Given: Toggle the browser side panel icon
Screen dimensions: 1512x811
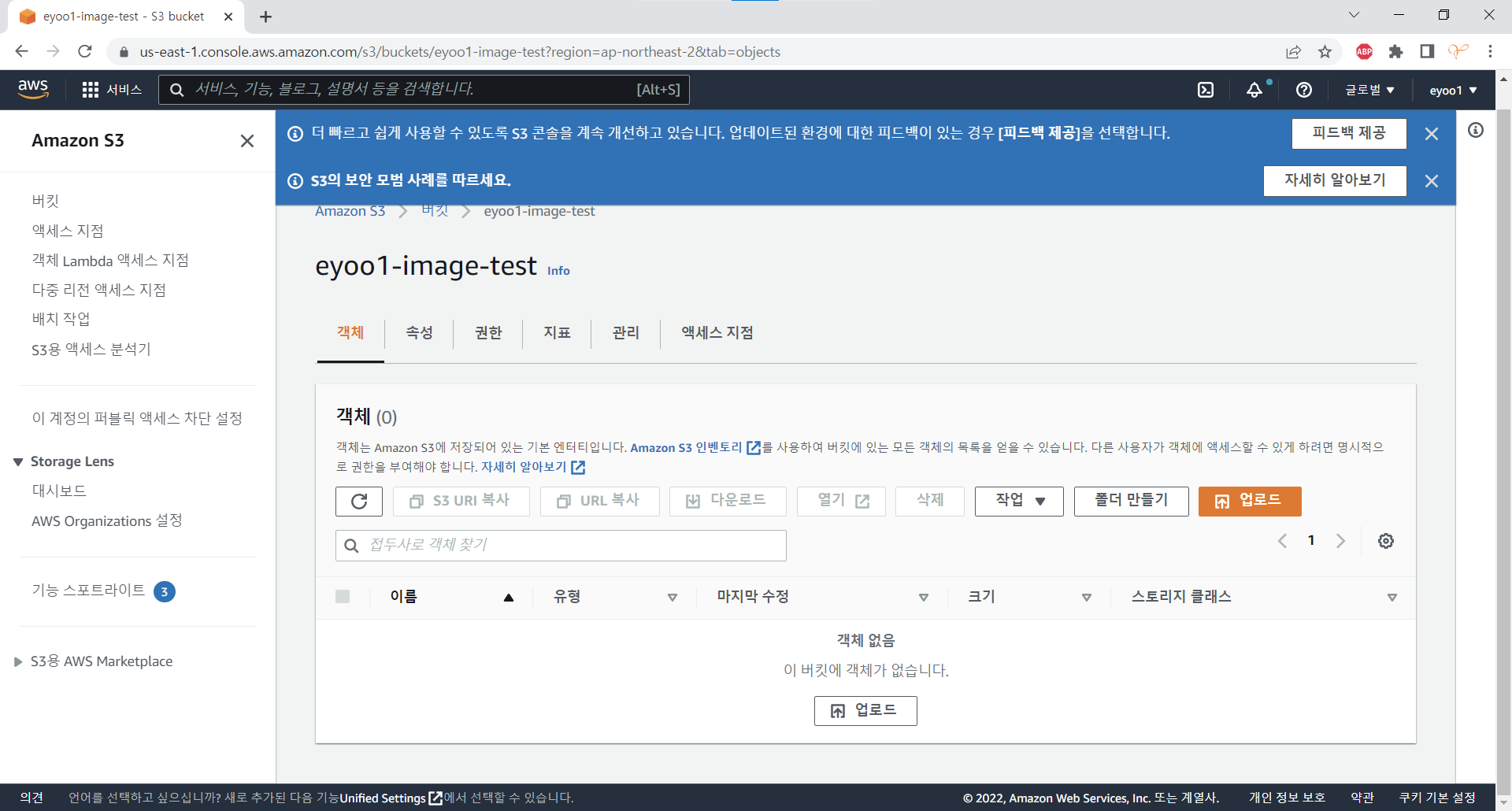Looking at the screenshot, I should (1427, 52).
